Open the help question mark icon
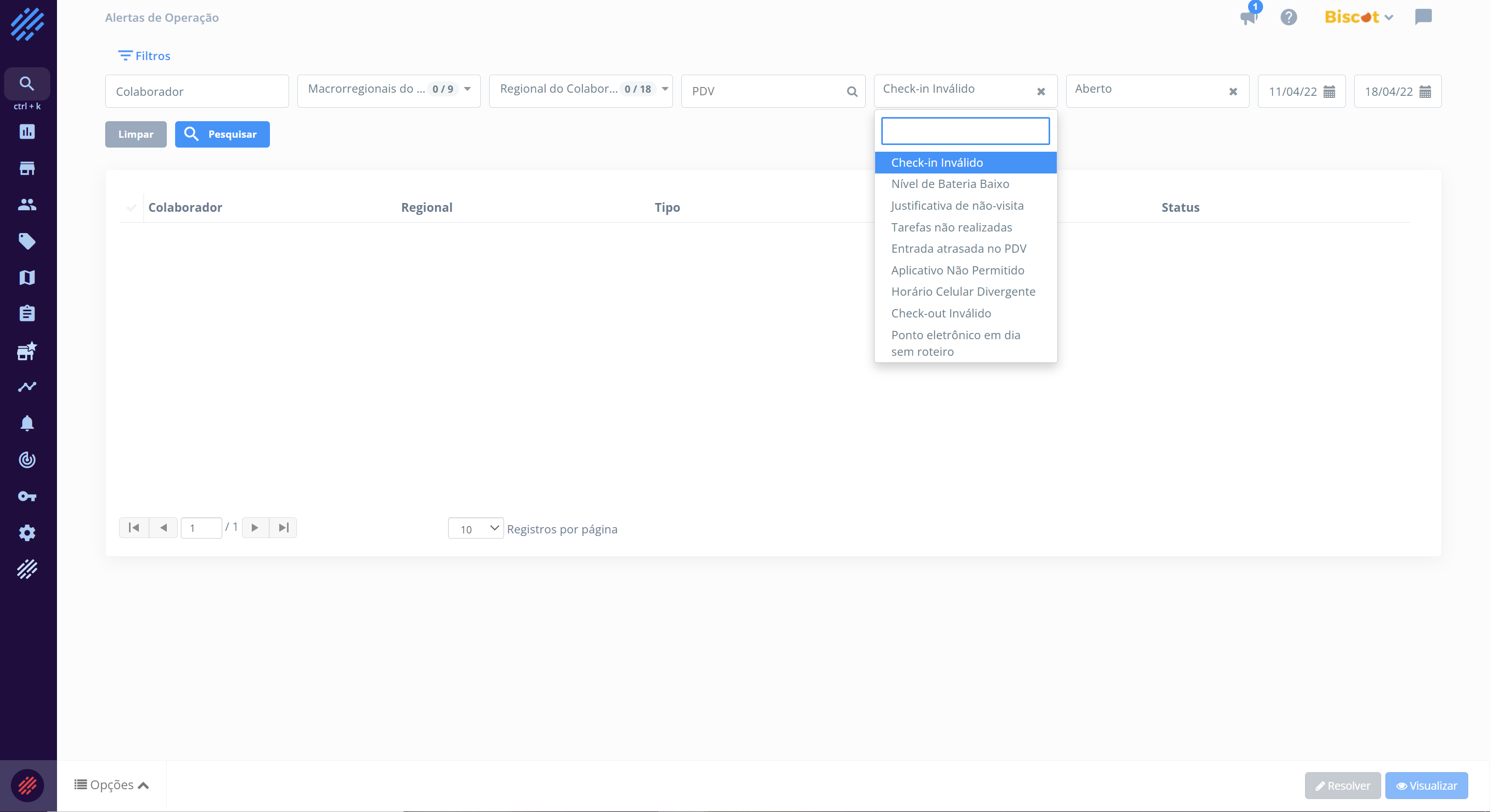This screenshot has height=812, width=1490. (1288, 18)
